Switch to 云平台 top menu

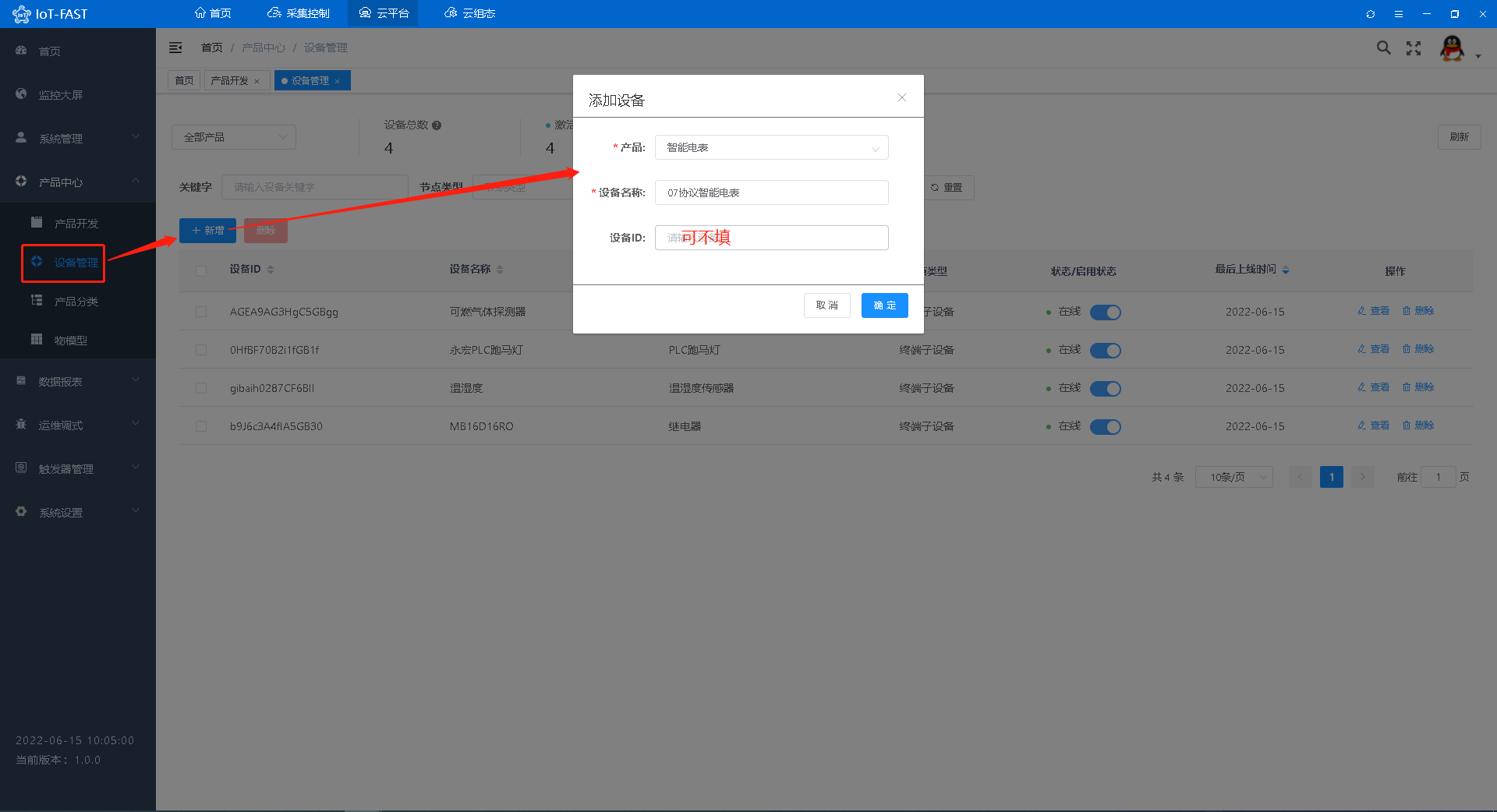tap(383, 13)
